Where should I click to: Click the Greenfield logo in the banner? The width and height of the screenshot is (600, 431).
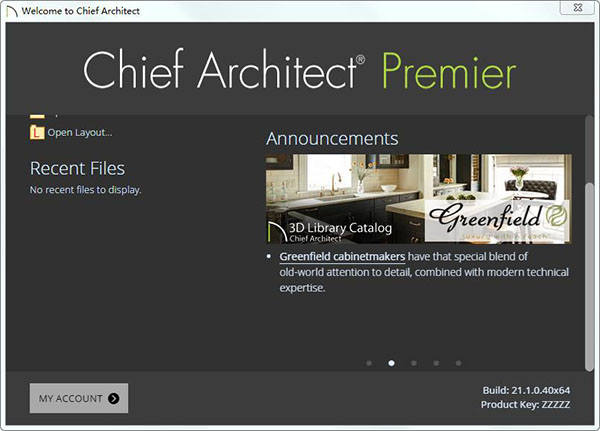coord(499,218)
